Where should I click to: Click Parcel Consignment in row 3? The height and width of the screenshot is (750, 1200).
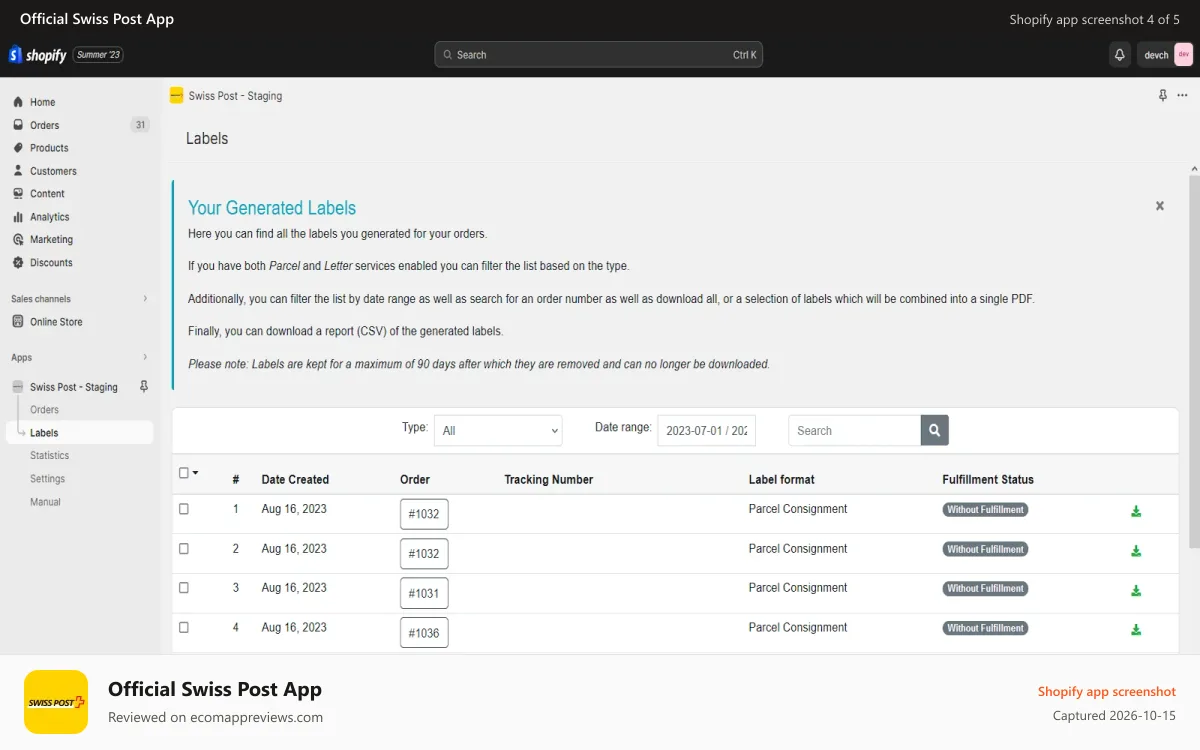[798, 588]
